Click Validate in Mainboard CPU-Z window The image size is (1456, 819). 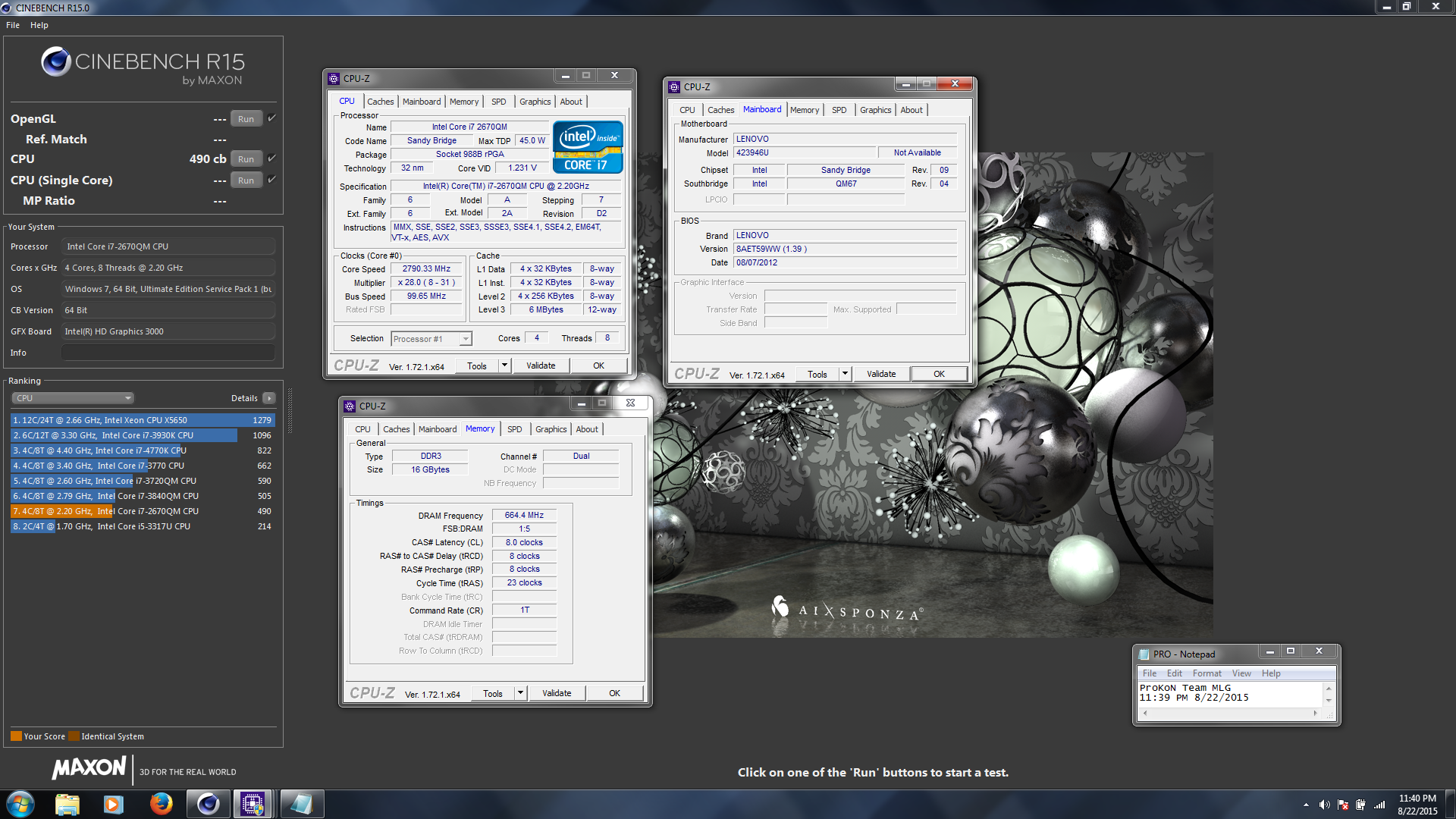(x=881, y=374)
